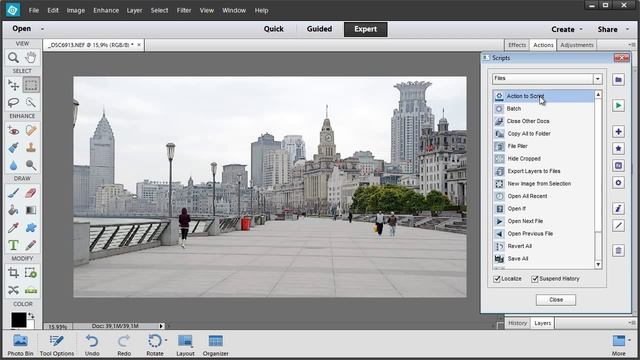
Task: Open the Enhance menu
Action: click(x=106, y=10)
